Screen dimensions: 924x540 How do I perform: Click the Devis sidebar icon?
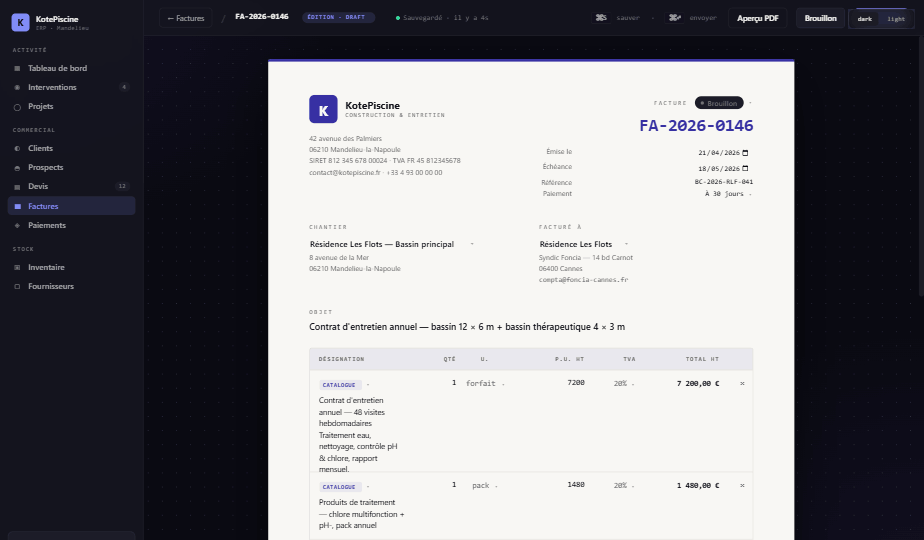[17, 187]
